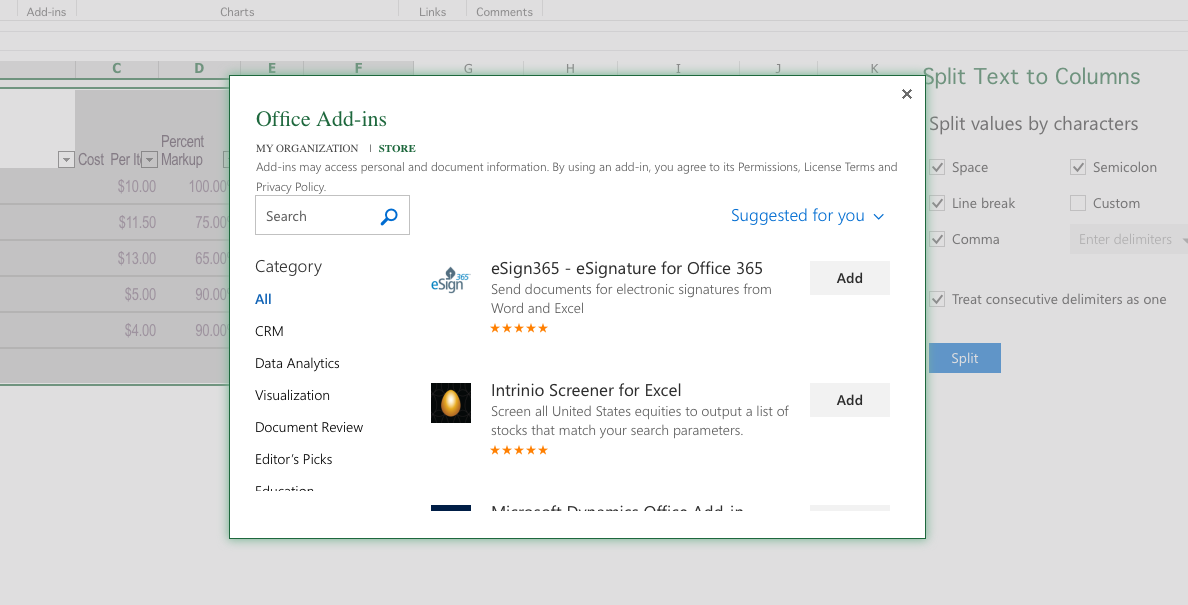Click the Enter delimiters field
The width and height of the screenshot is (1188, 605).
point(1129,239)
